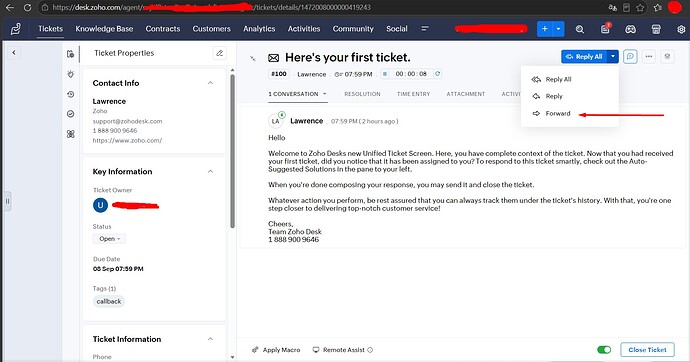Open the Reply All dropdown arrow
The height and width of the screenshot is (362, 690).
(613, 57)
